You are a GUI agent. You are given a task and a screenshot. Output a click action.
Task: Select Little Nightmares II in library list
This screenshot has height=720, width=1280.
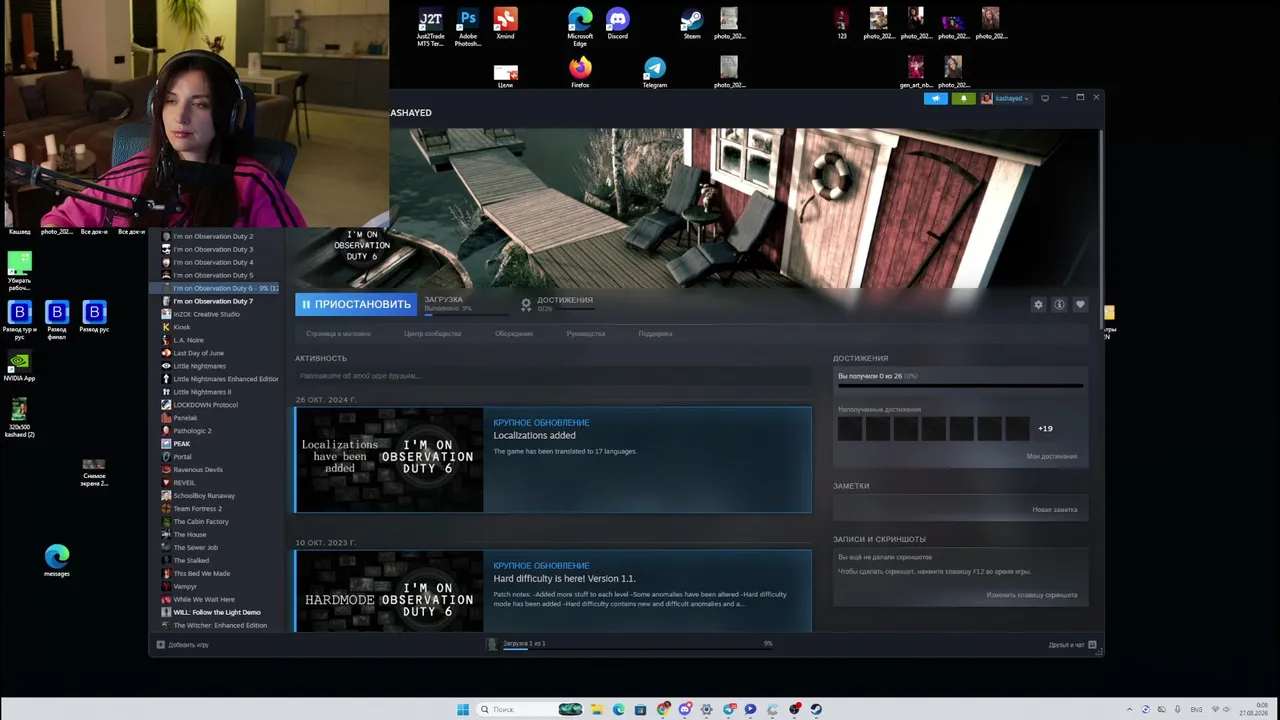click(x=202, y=392)
